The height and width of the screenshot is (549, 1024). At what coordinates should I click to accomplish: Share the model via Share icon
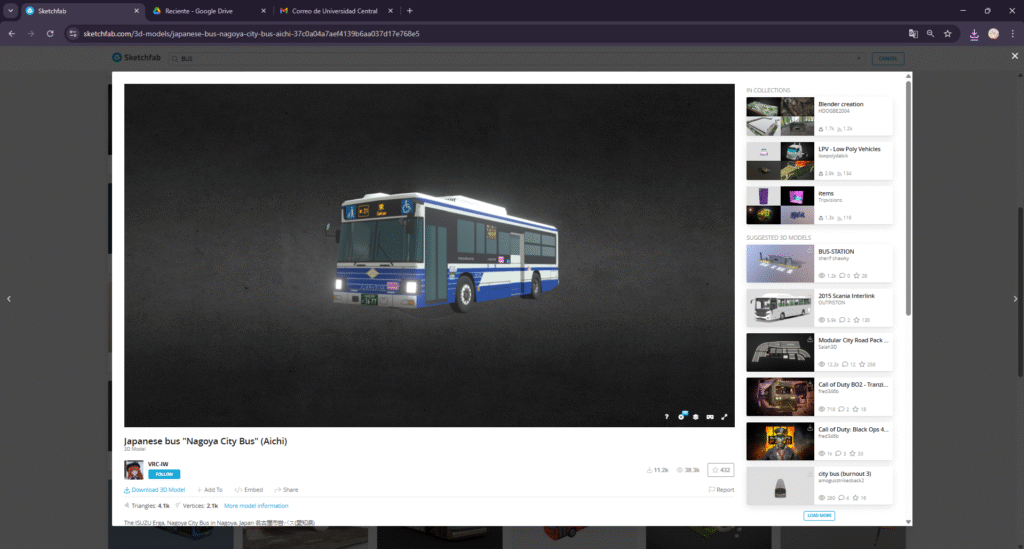tap(285, 490)
